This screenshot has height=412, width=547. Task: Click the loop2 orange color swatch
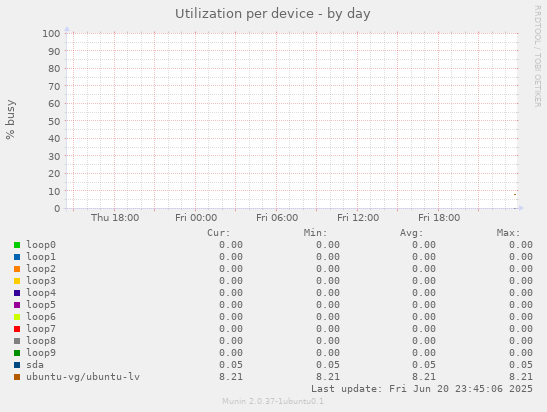click(x=17, y=269)
